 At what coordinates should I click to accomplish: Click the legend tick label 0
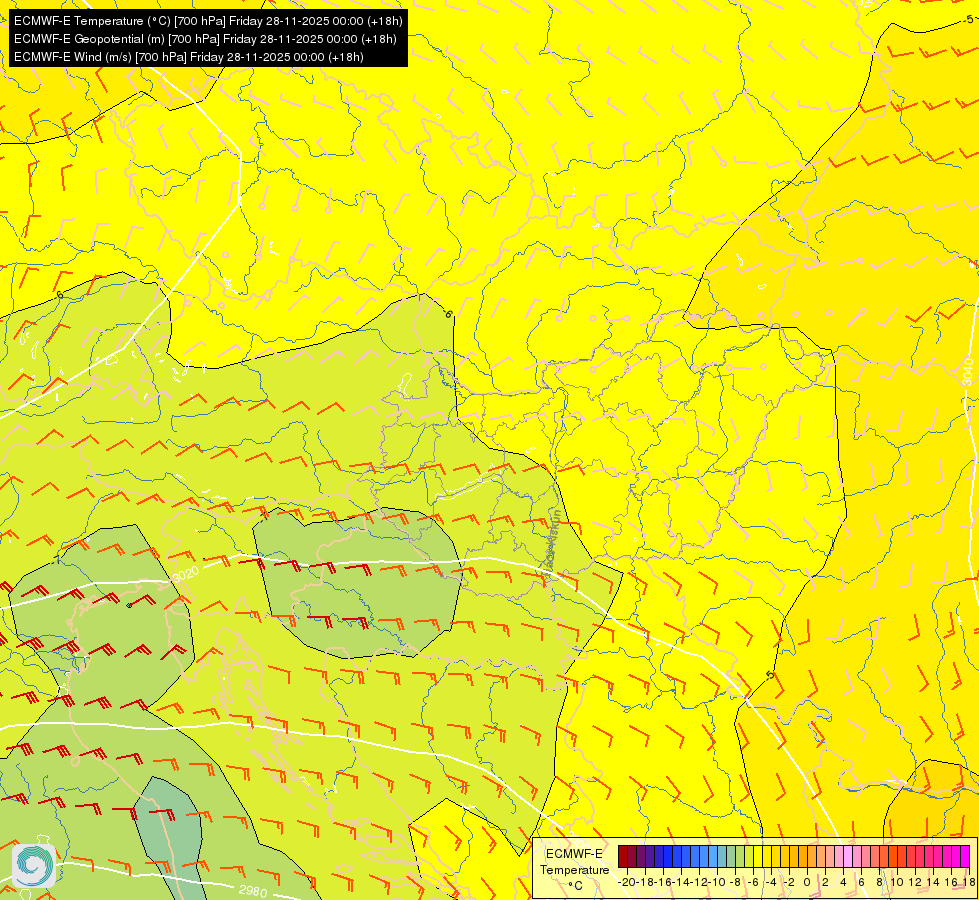807,883
